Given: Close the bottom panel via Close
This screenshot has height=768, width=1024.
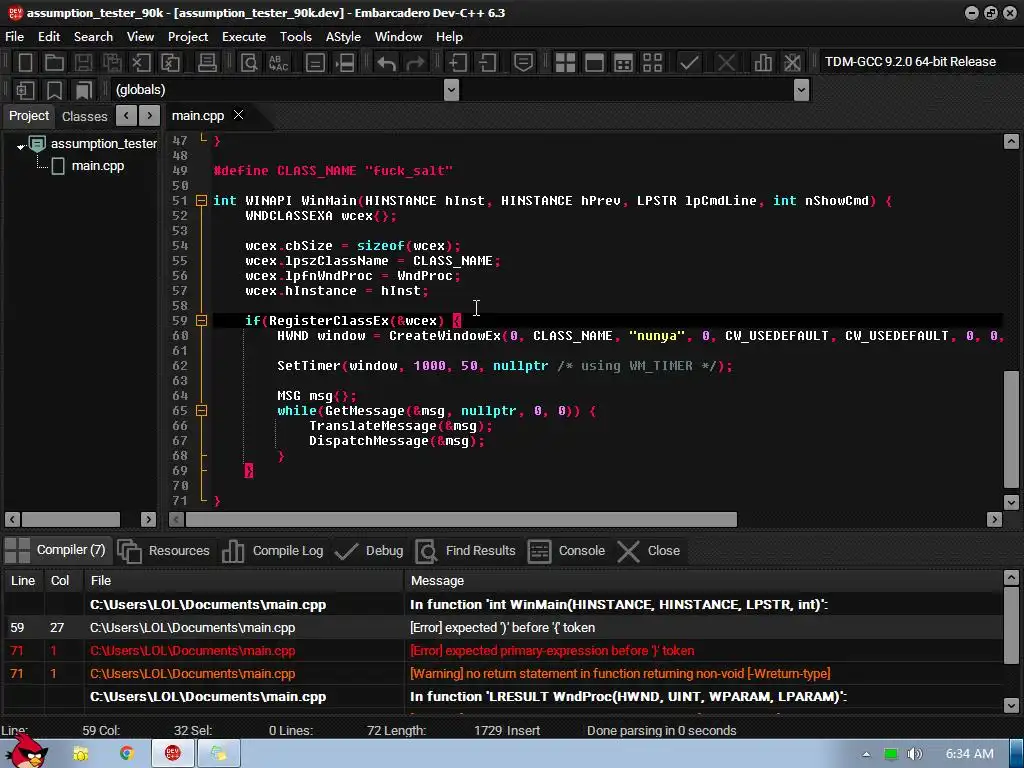Looking at the screenshot, I should click(649, 551).
